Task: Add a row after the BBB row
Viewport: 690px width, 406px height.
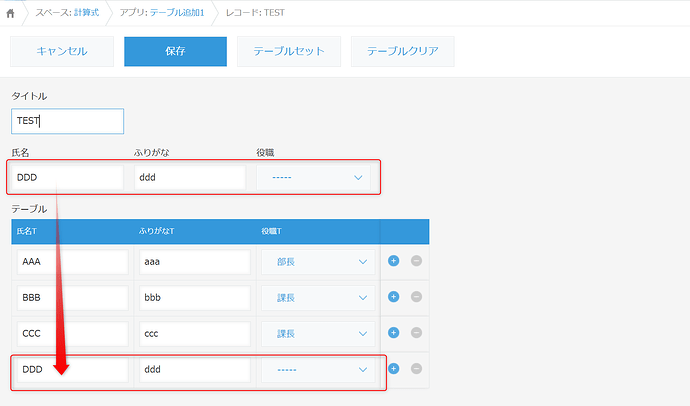Action: [x=393, y=297]
